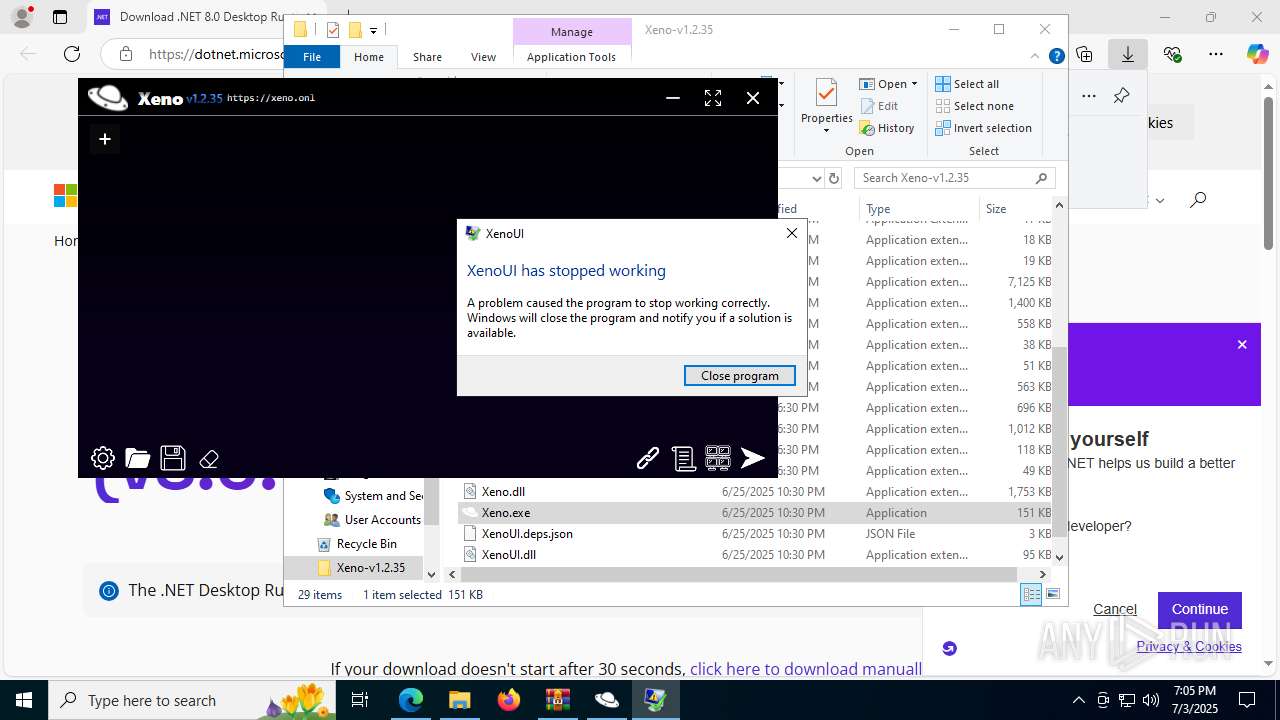Open History in Explorer ribbon
This screenshot has height=720, width=1280.
[887, 128]
